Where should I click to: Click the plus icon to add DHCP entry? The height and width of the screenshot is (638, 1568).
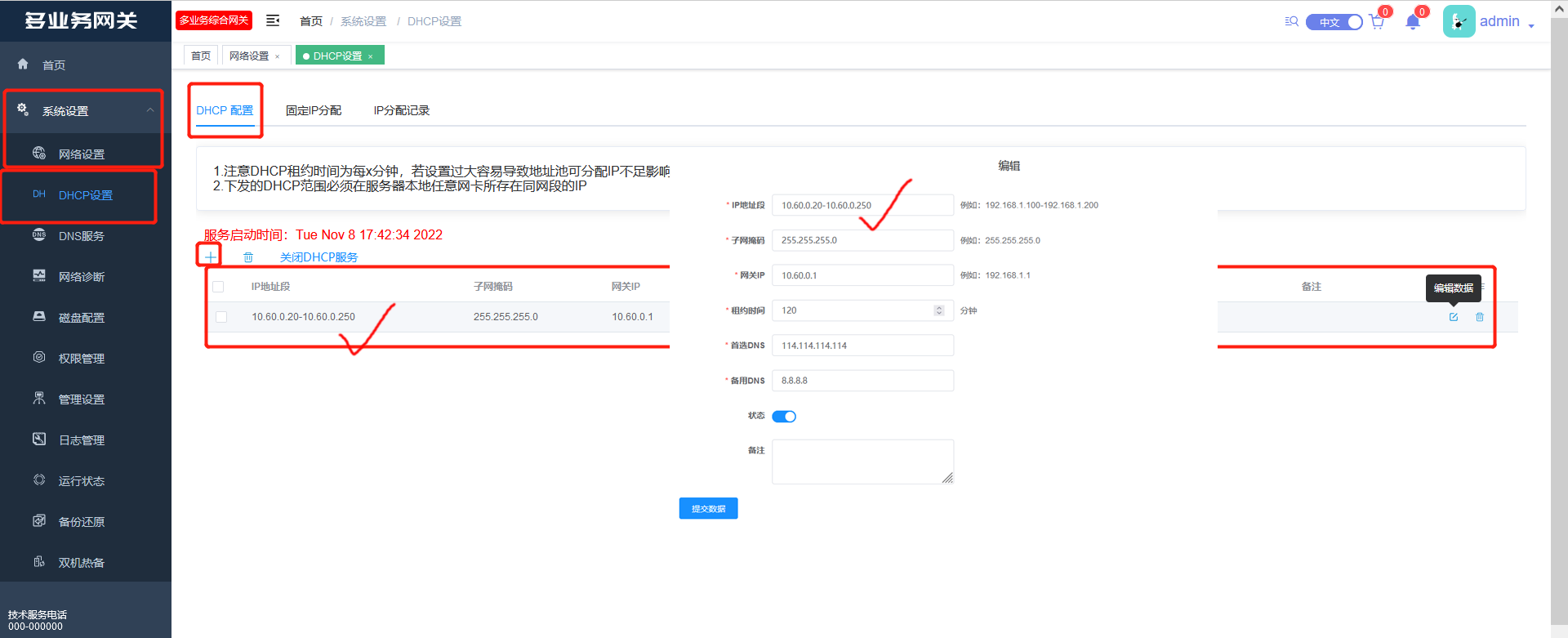point(210,257)
